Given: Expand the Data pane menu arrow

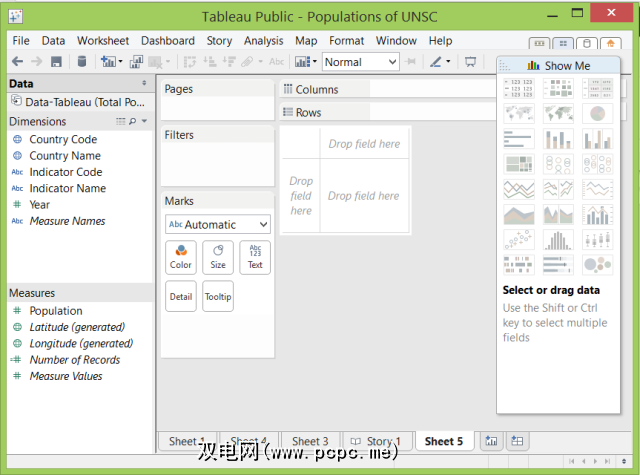Looking at the screenshot, I should pos(144,83).
